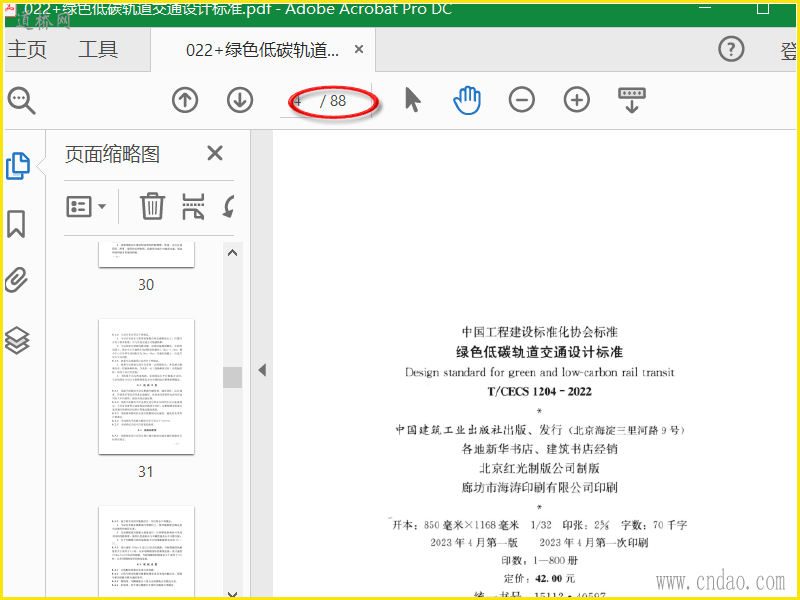Click the thumbnail panel scrollbar handle

click(233, 378)
